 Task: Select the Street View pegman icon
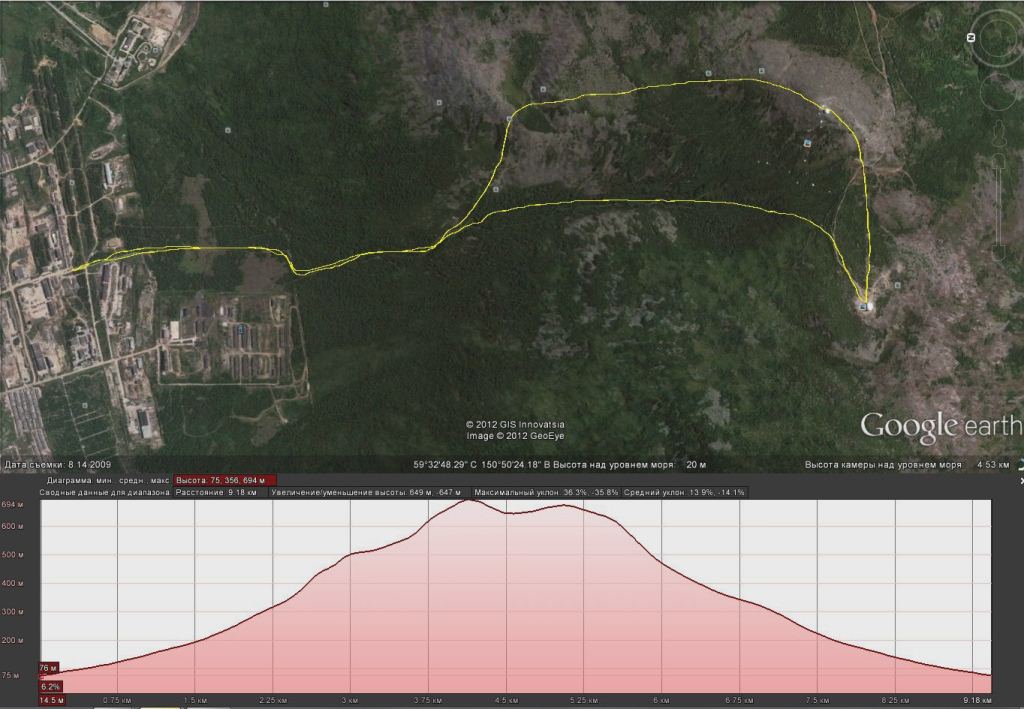click(1000, 134)
